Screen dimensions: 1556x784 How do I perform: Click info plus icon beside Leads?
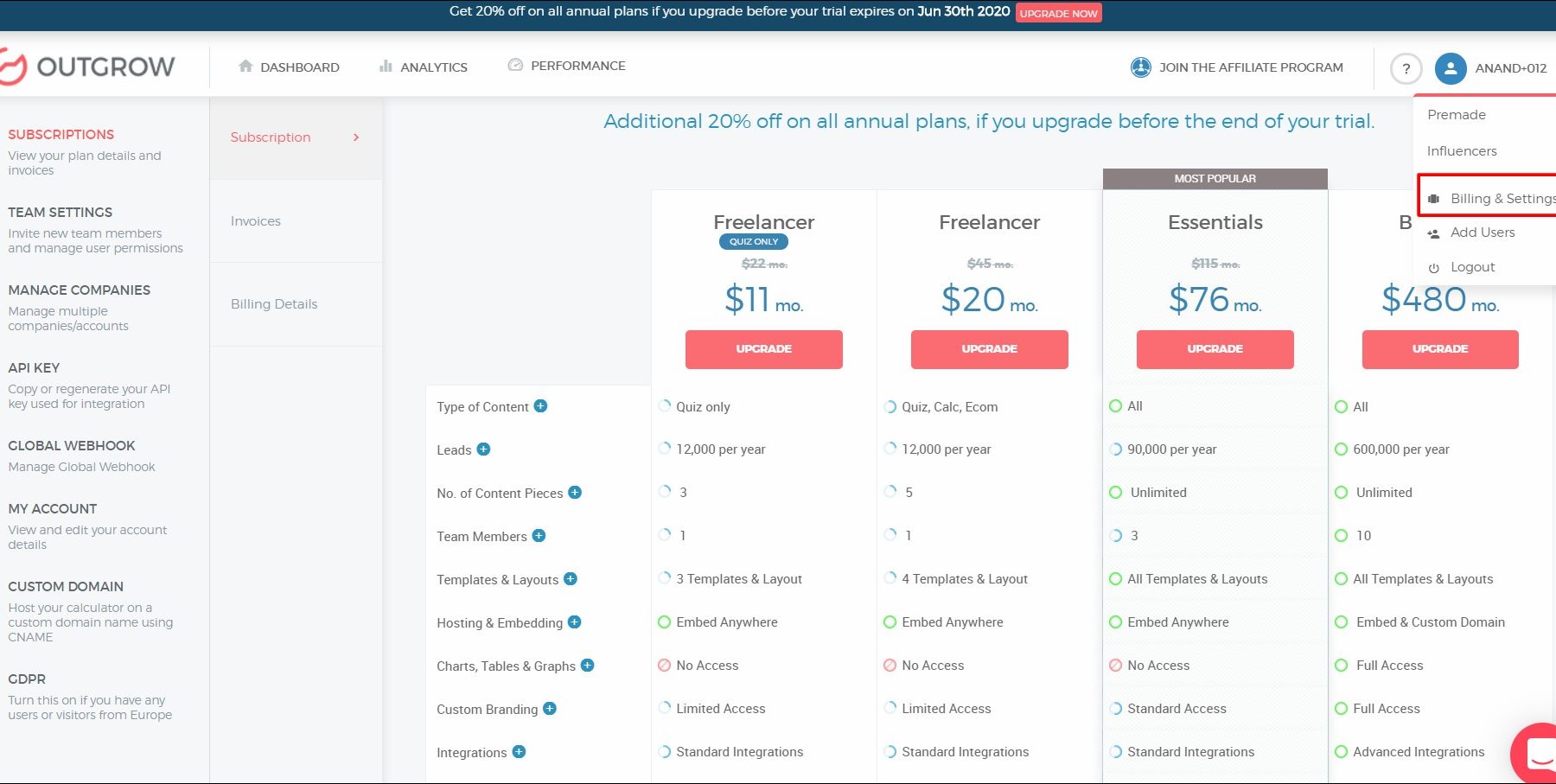pos(484,449)
